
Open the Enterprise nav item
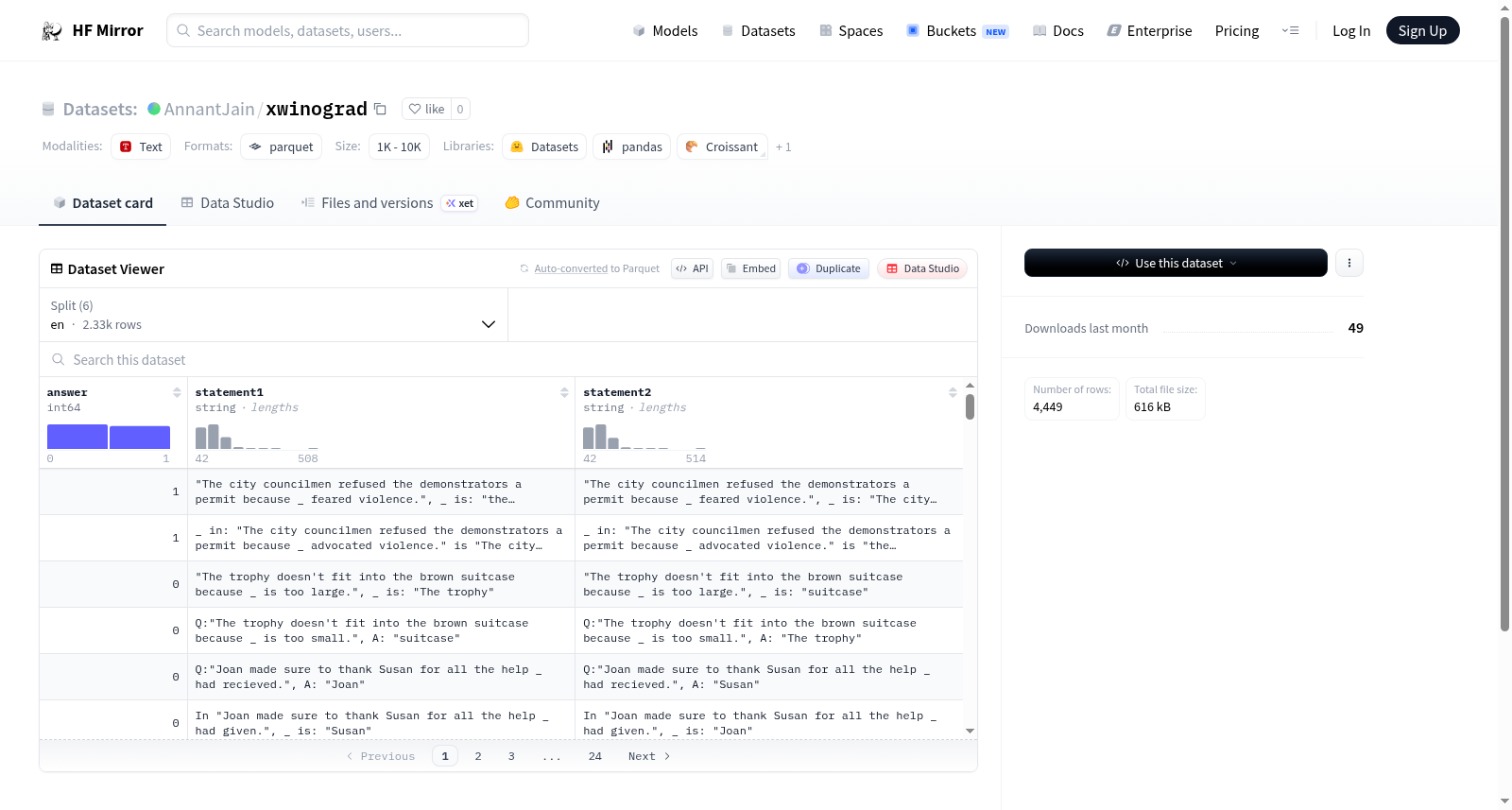(1149, 30)
